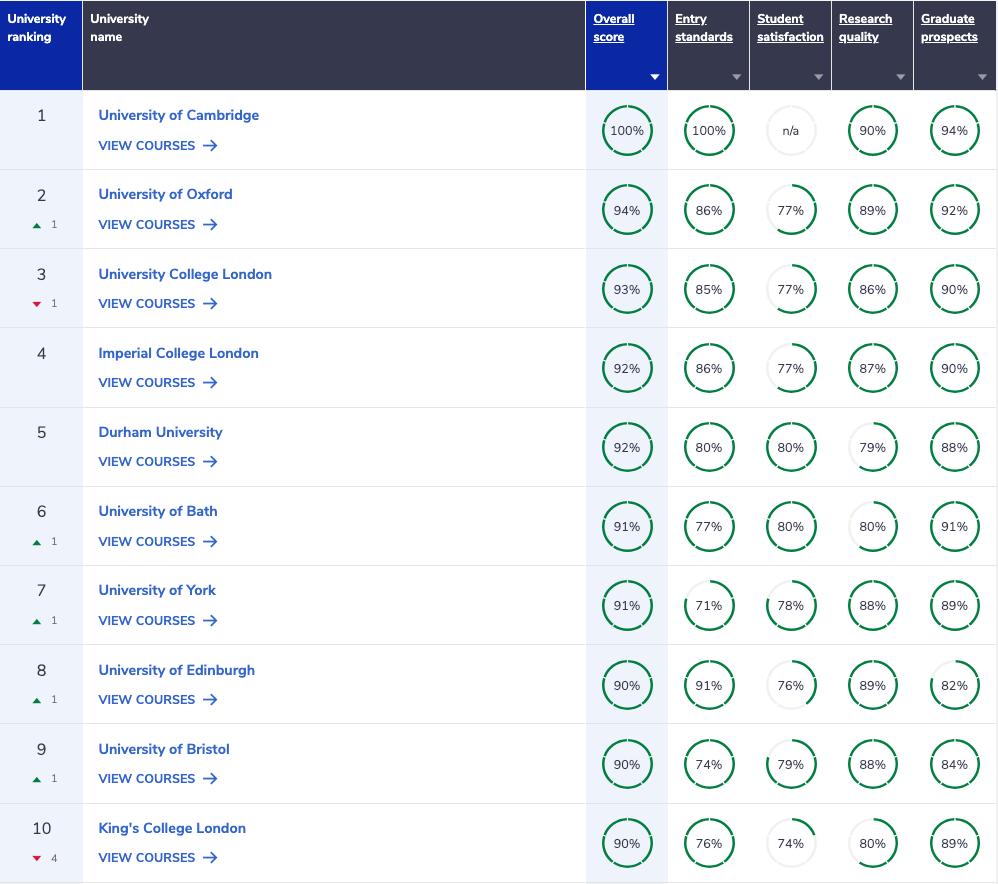998x884 pixels.
Task: Click Bath's 77% entry standards ring
Action: (709, 526)
